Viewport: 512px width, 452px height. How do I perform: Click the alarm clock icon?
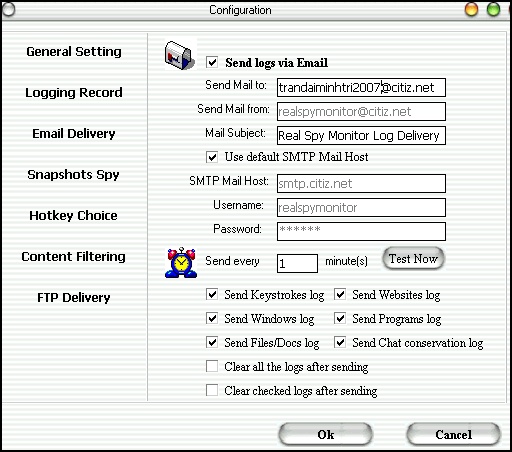point(181,263)
